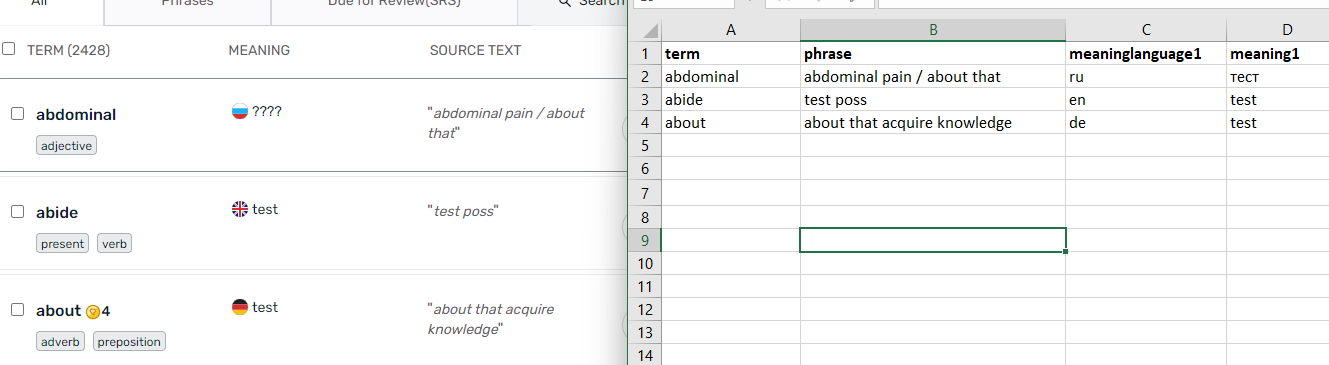Check the checkbox for the abdominal term
Viewport: 1329px width, 365px height.
[x=17, y=114]
